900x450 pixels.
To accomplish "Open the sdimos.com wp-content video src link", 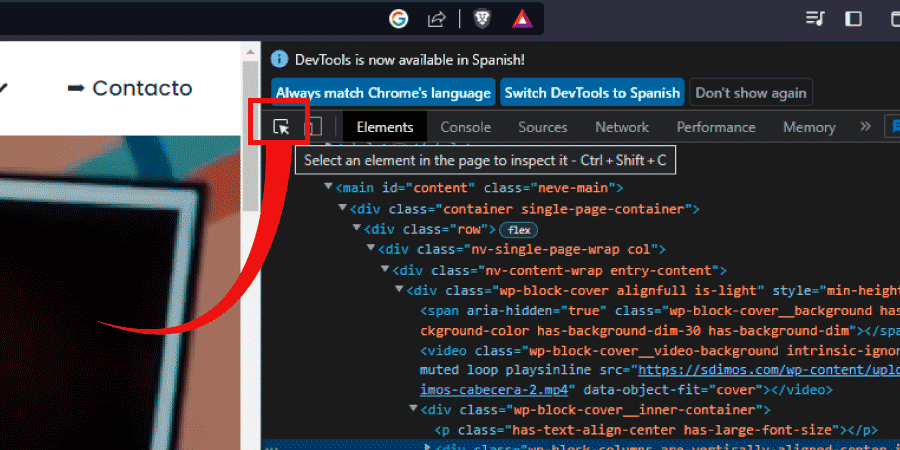I will [x=769, y=368].
